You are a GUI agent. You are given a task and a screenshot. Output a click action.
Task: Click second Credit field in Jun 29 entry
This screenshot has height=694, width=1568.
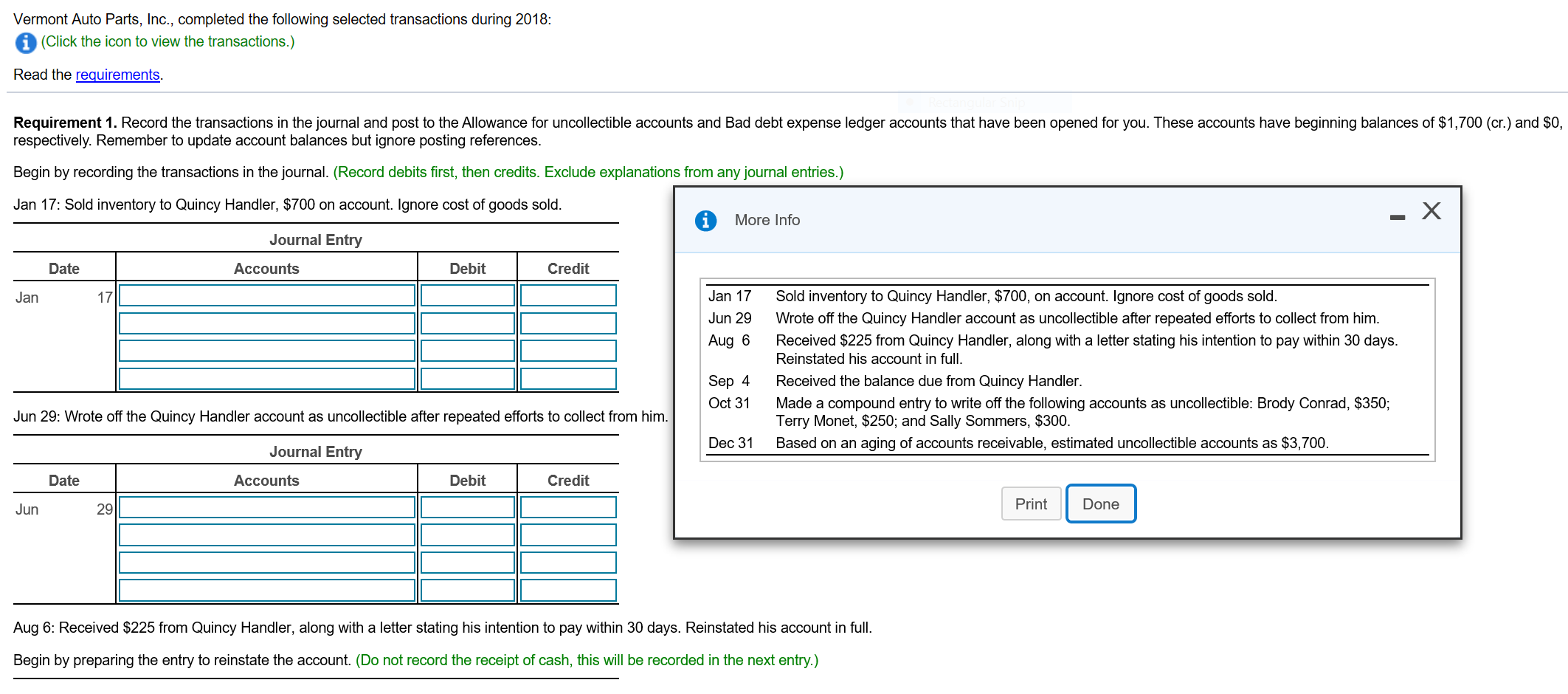coord(568,535)
